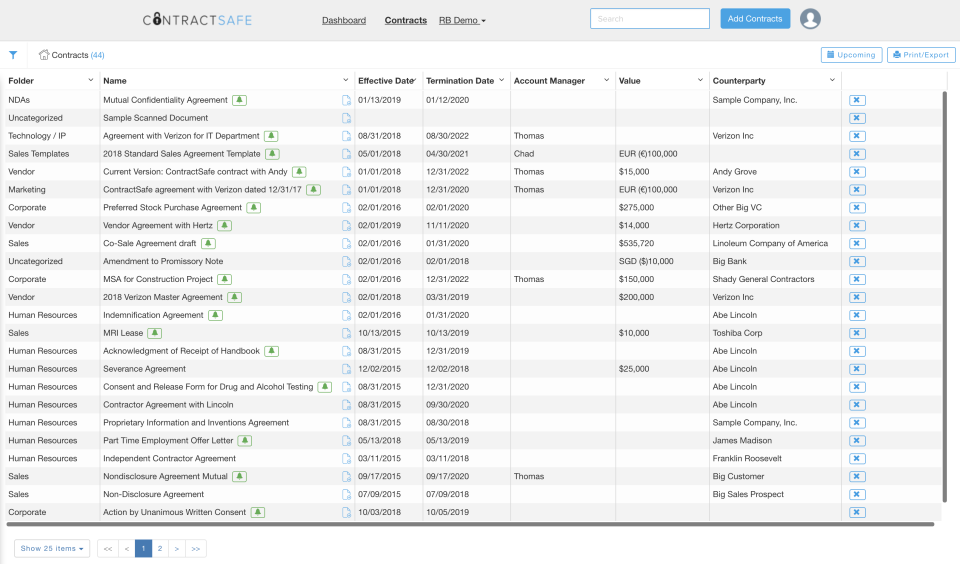This screenshot has height=564, width=960.
Task: Click bell icon on Nondisclosure Agreement Mutual
Action: coord(239,476)
